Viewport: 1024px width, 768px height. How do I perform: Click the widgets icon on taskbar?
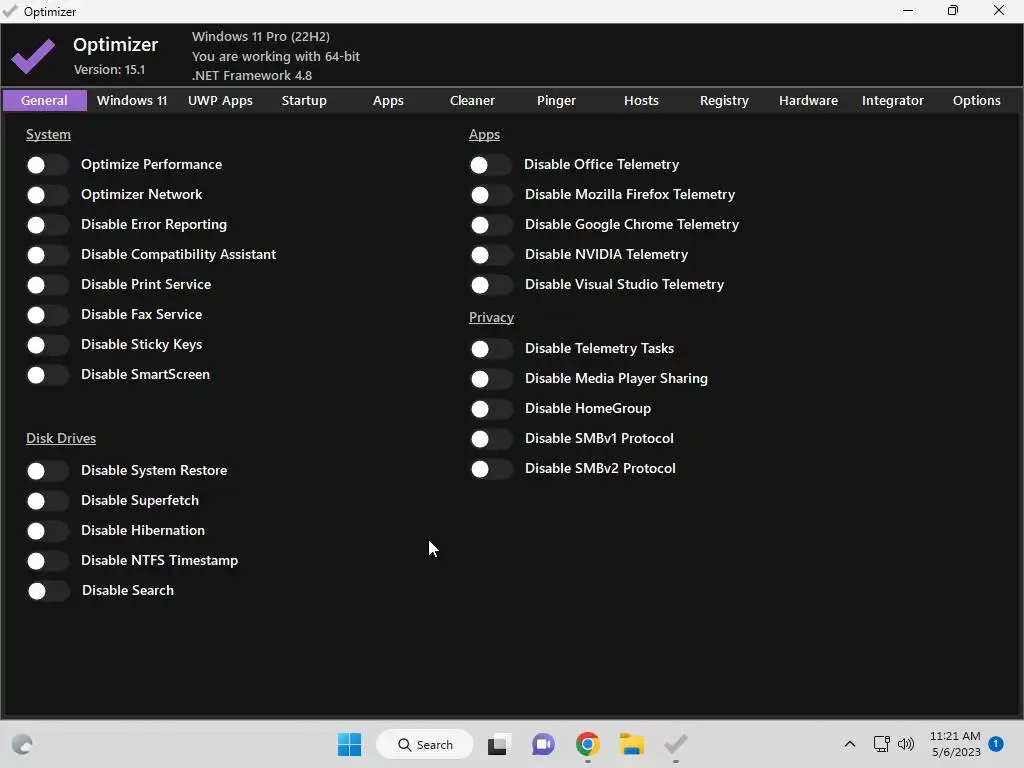click(x=22, y=744)
